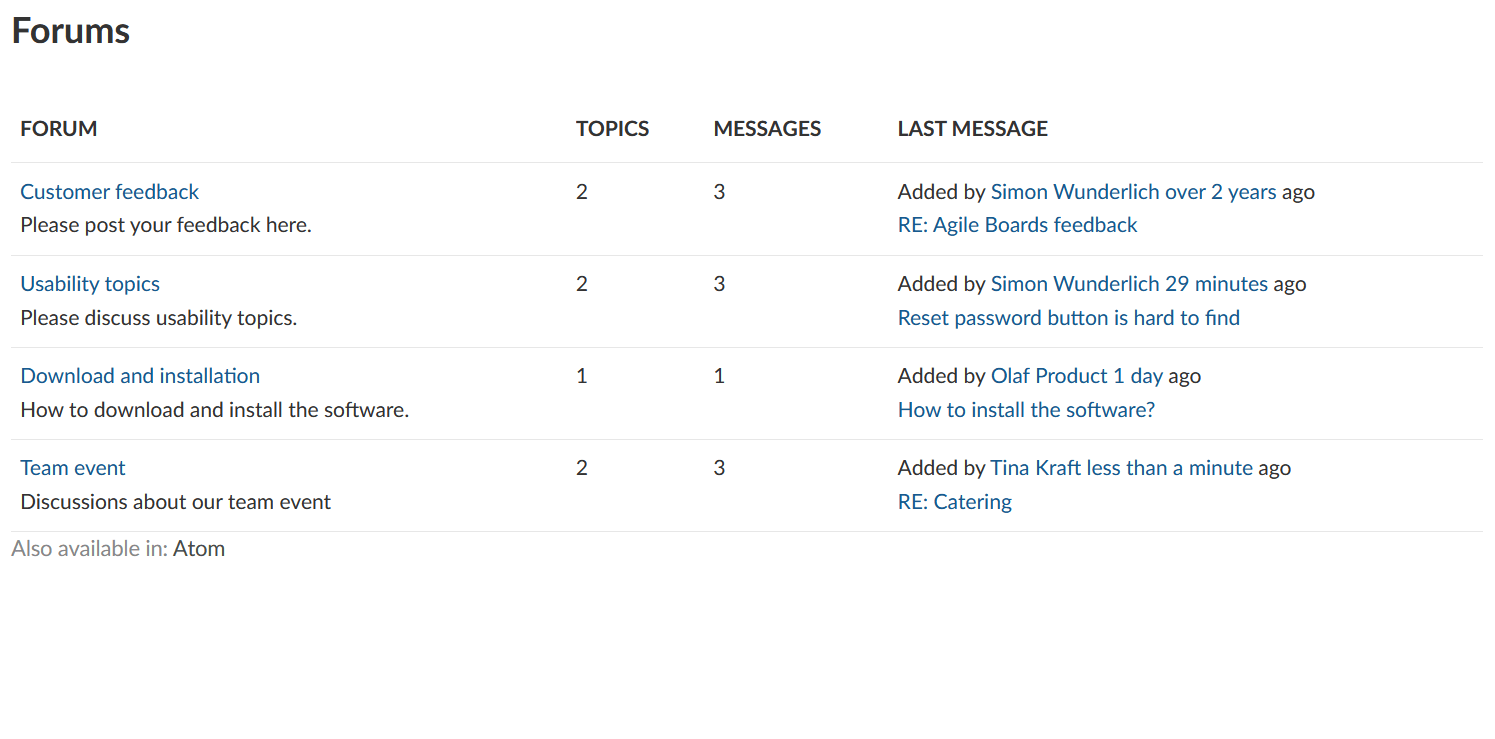Sort by the LAST MESSAGE column header
Screen dimensions: 1495x739
[x=972, y=128]
